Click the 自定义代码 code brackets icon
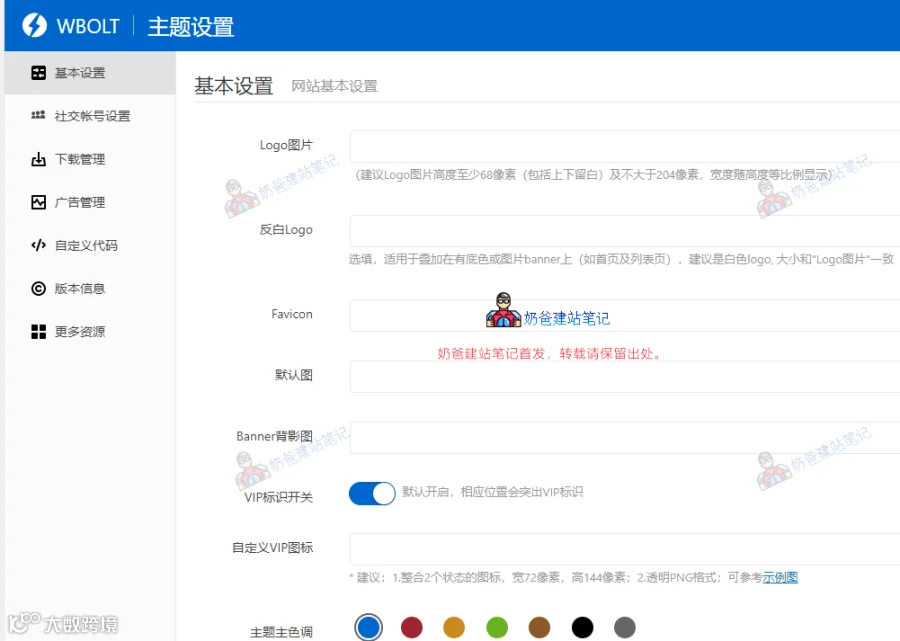Screen dimensions: 900x641 [38, 246]
